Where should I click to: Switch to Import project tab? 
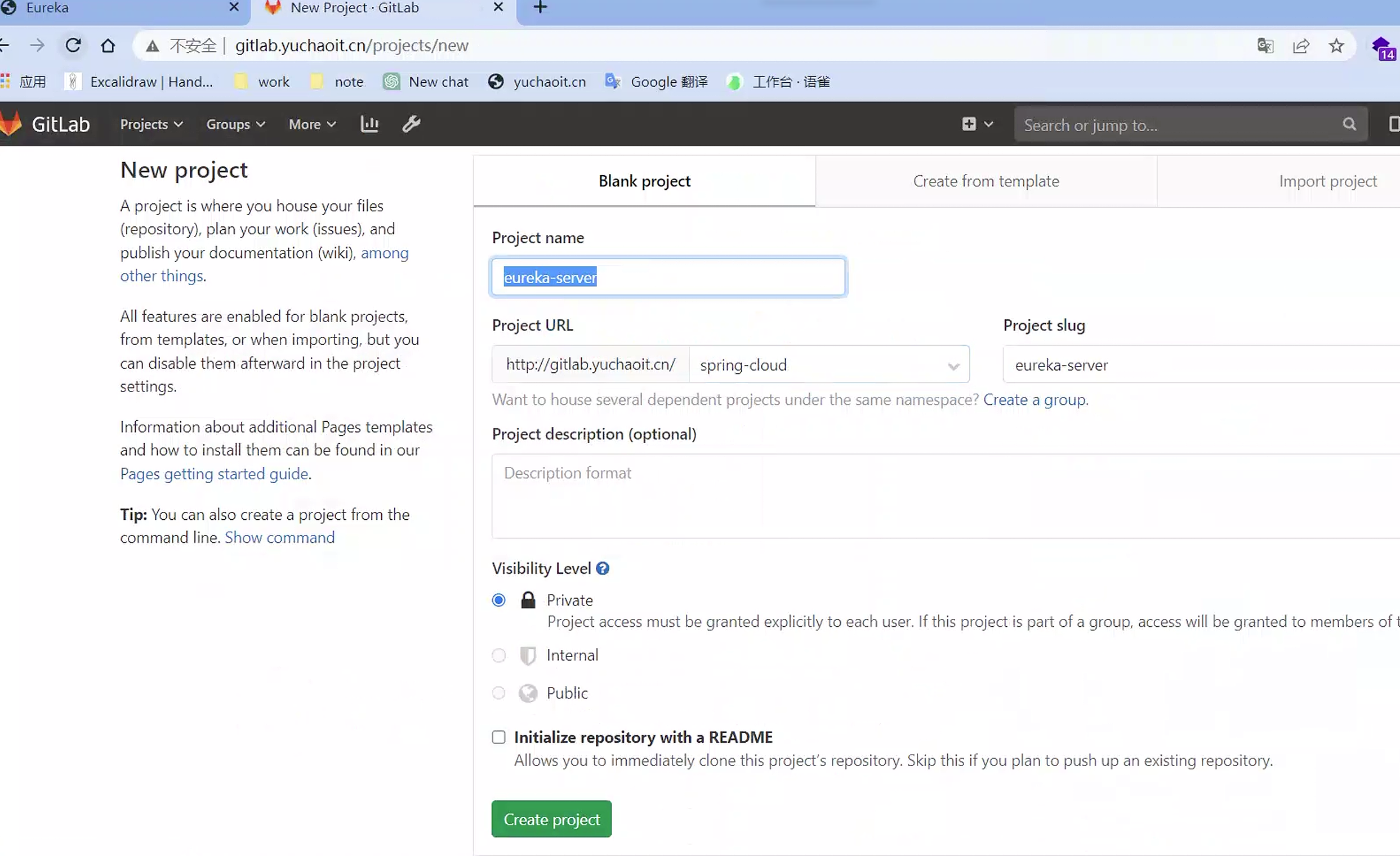click(x=1327, y=181)
